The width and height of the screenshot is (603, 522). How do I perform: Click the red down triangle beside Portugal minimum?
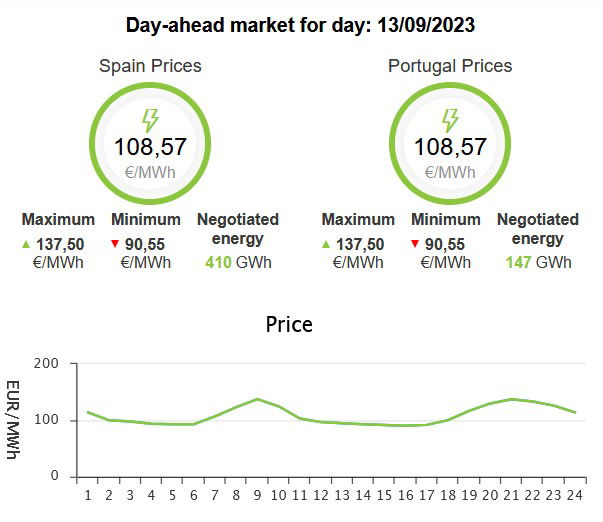click(415, 243)
